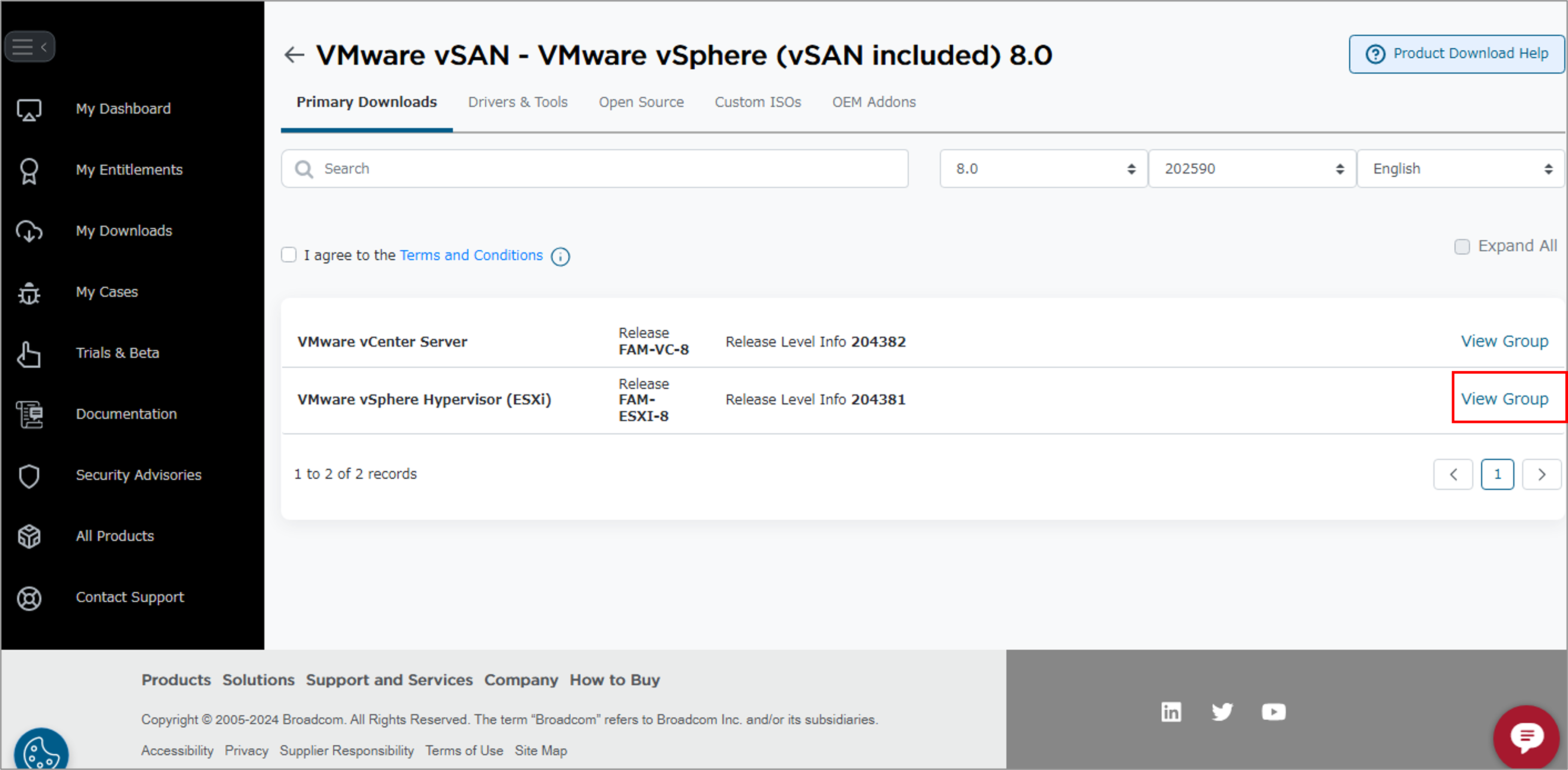
Task: Click the Documentation pages icon
Action: pyautogui.click(x=29, y=415)
